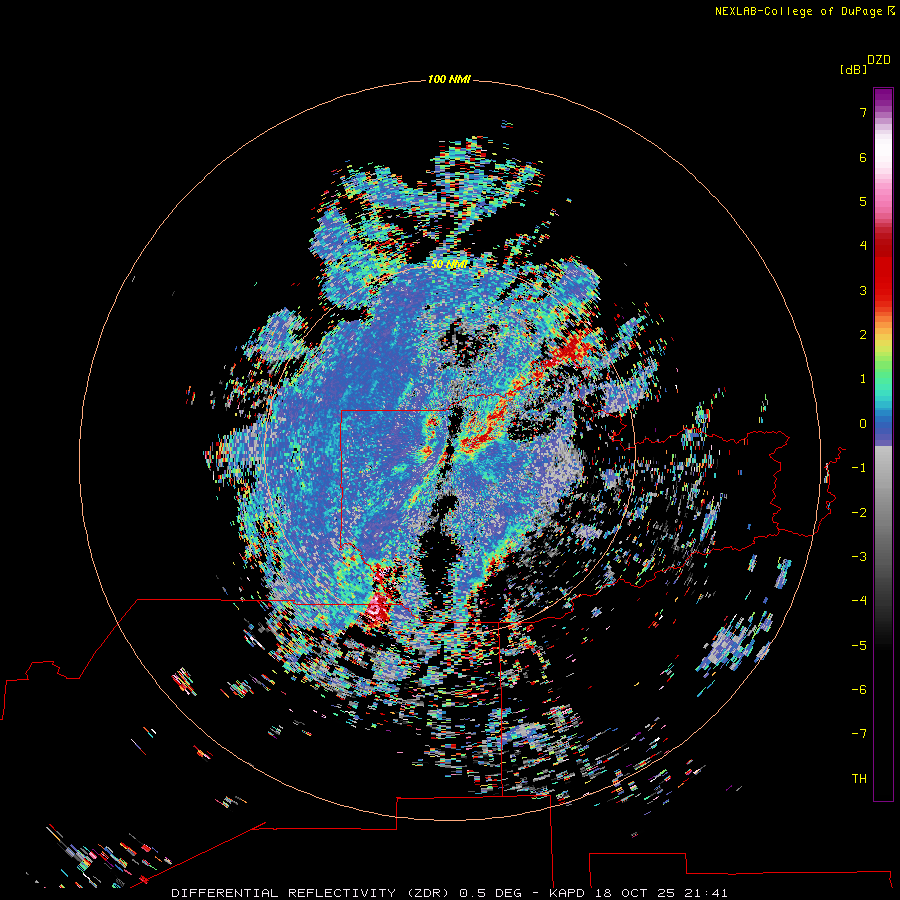Click the -1 value on color scale
The width and height of the screenshot is (900, 900).
pyautogui.click(x=859, y=468)
